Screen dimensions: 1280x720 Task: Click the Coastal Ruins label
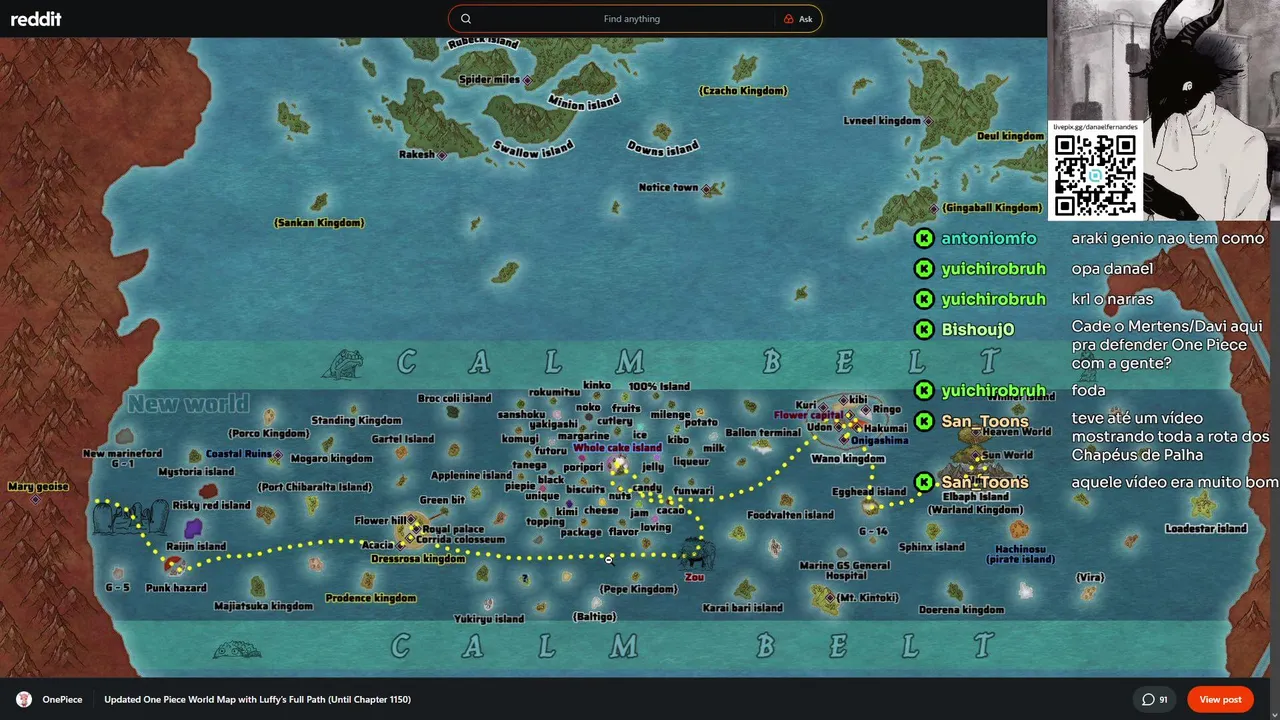coord(239,454)
